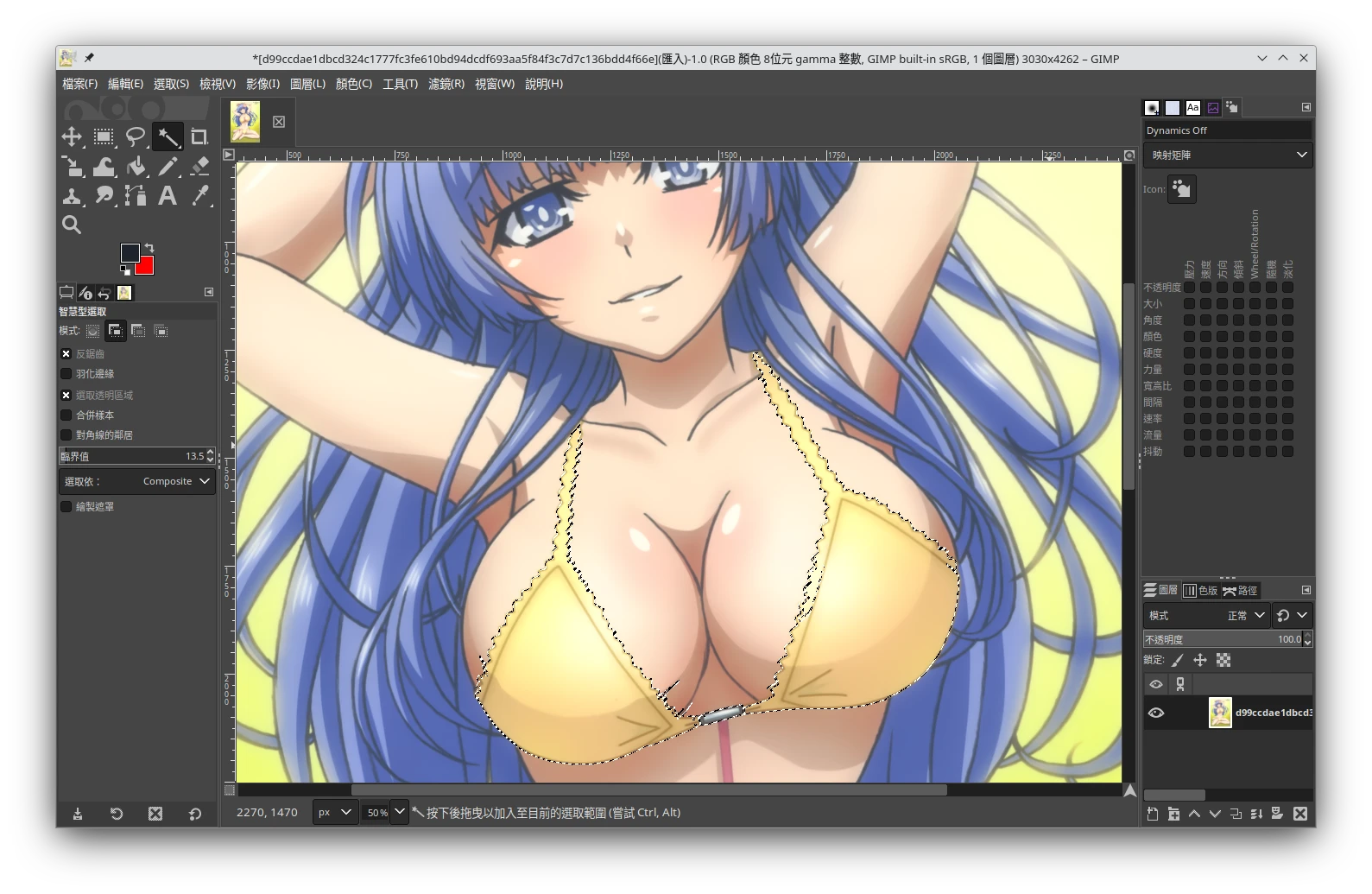Viewport: 1372px width, 894px height.
Task: Select the Paths tool
Action: (136, 196)
